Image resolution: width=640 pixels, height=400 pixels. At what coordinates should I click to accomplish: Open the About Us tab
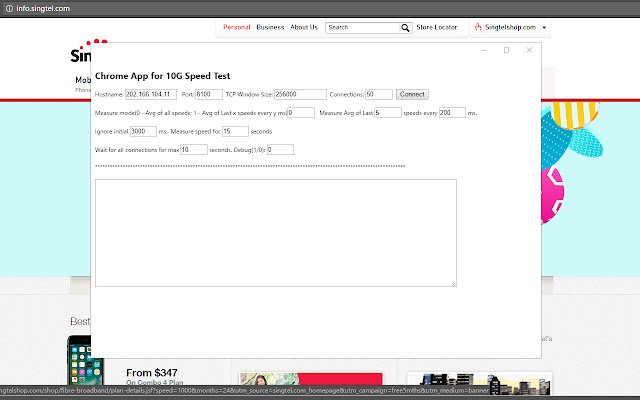click(x=304, y=27)
